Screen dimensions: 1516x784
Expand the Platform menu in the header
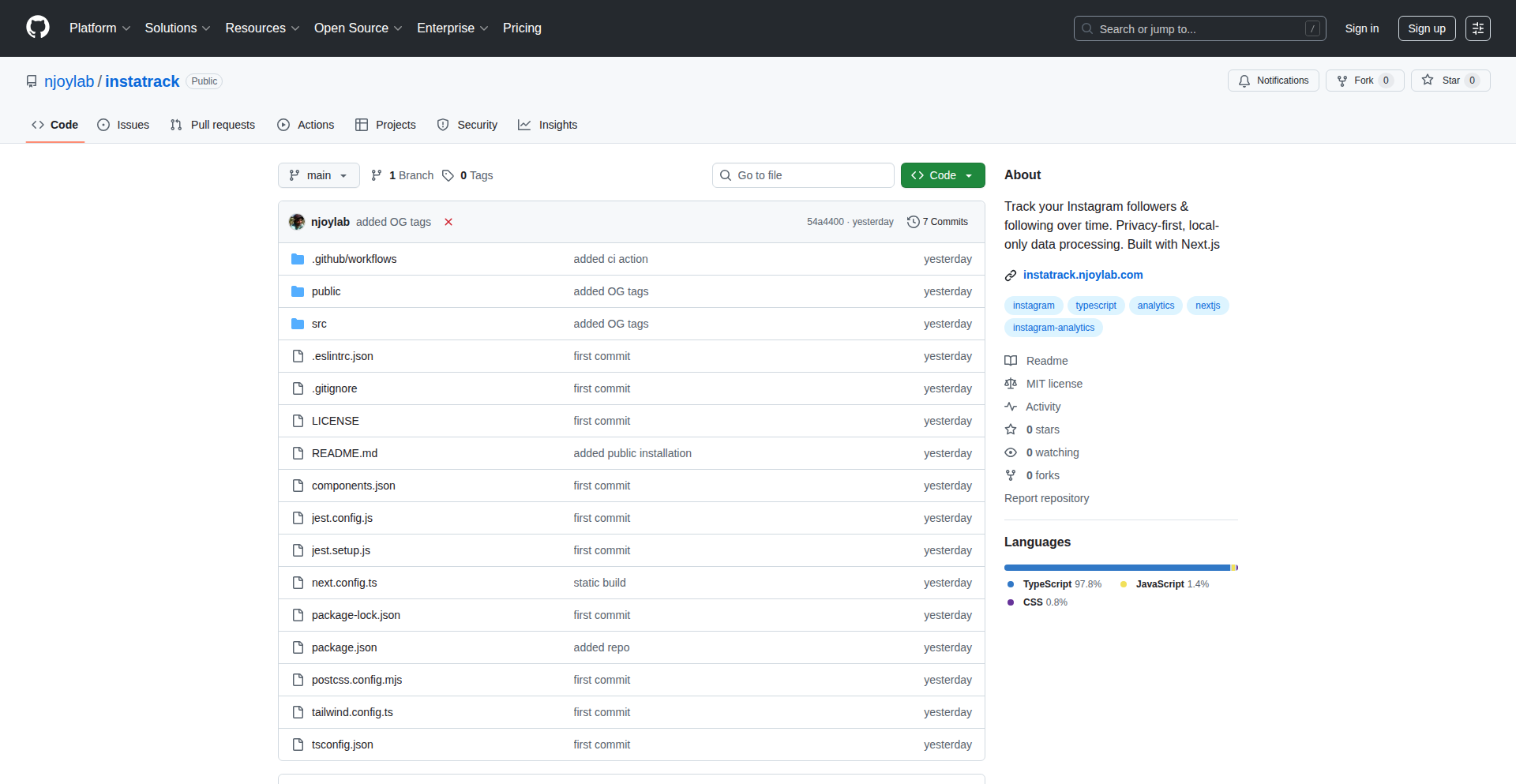tap(99, 28)
